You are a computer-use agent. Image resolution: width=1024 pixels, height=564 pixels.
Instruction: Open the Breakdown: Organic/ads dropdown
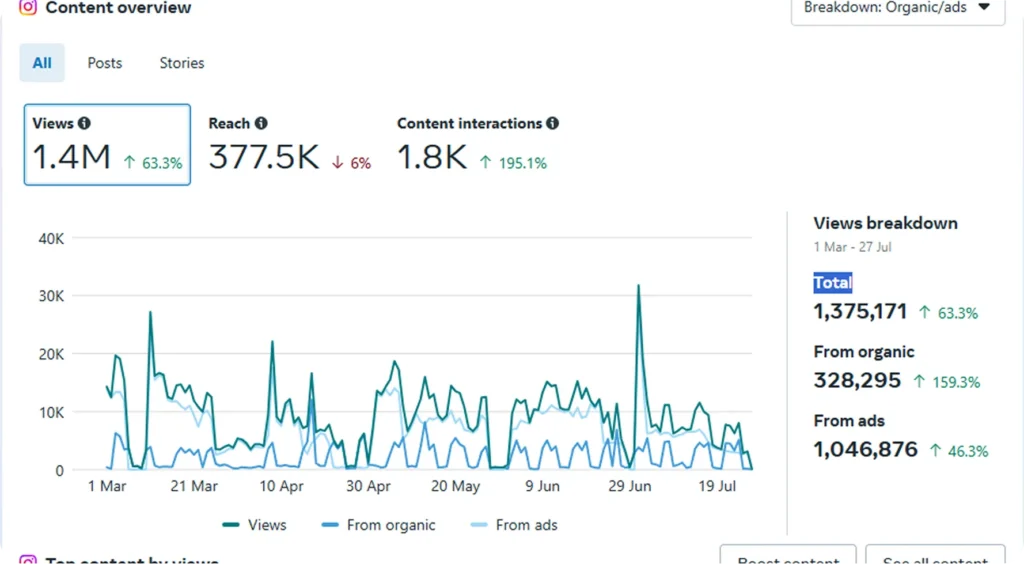point(897,8)
